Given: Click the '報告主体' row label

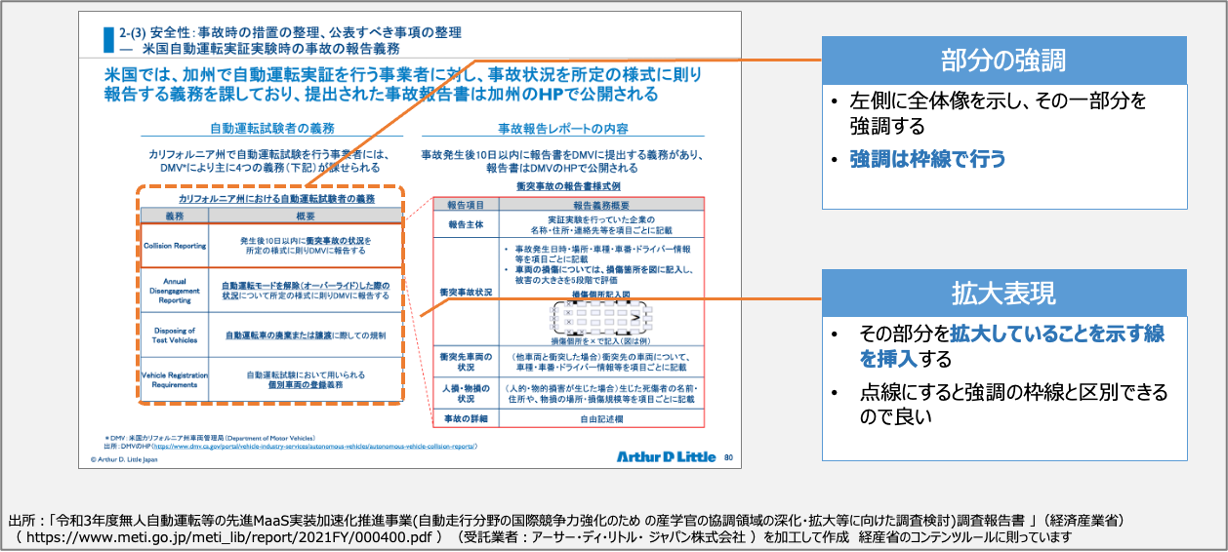Looking at the screenshot, I should point(465,225).
